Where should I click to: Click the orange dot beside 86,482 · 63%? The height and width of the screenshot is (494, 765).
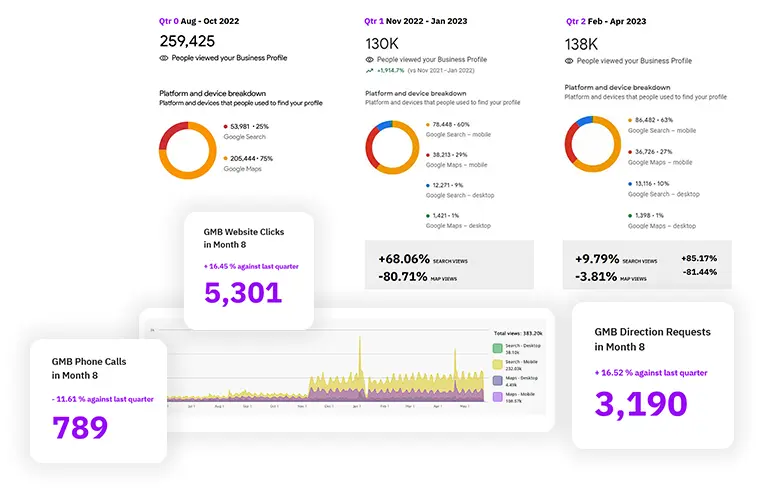tap(630, 120)
